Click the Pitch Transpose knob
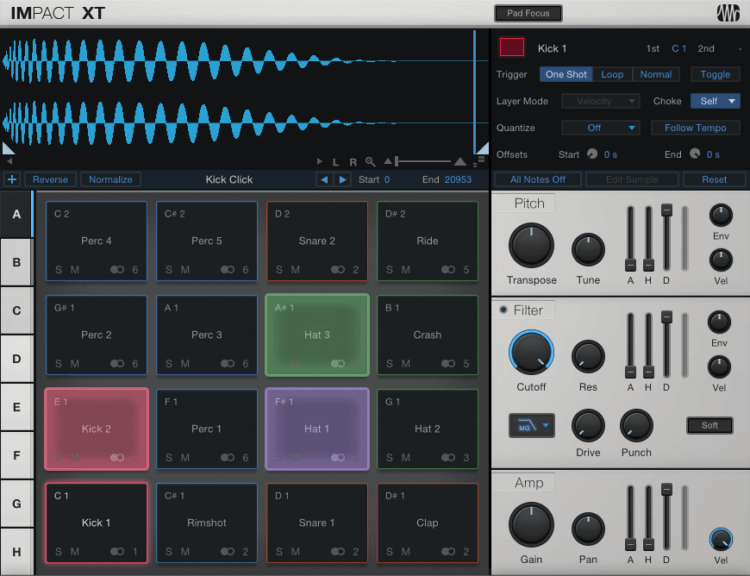750x576 pixels. pos(531,245)
